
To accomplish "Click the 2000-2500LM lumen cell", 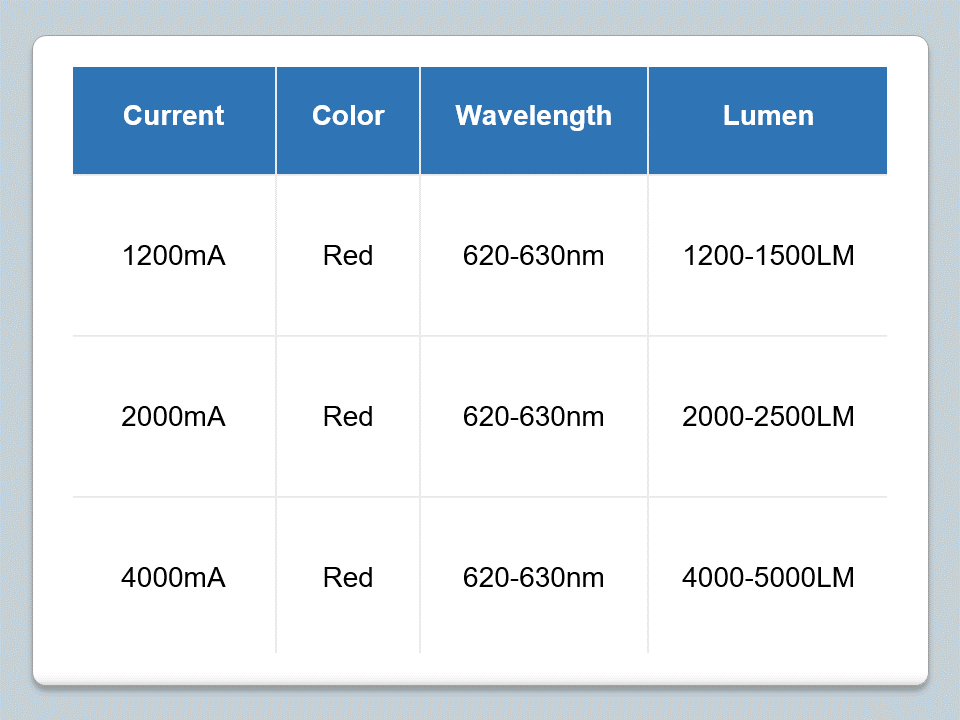I will click(768, 417).
